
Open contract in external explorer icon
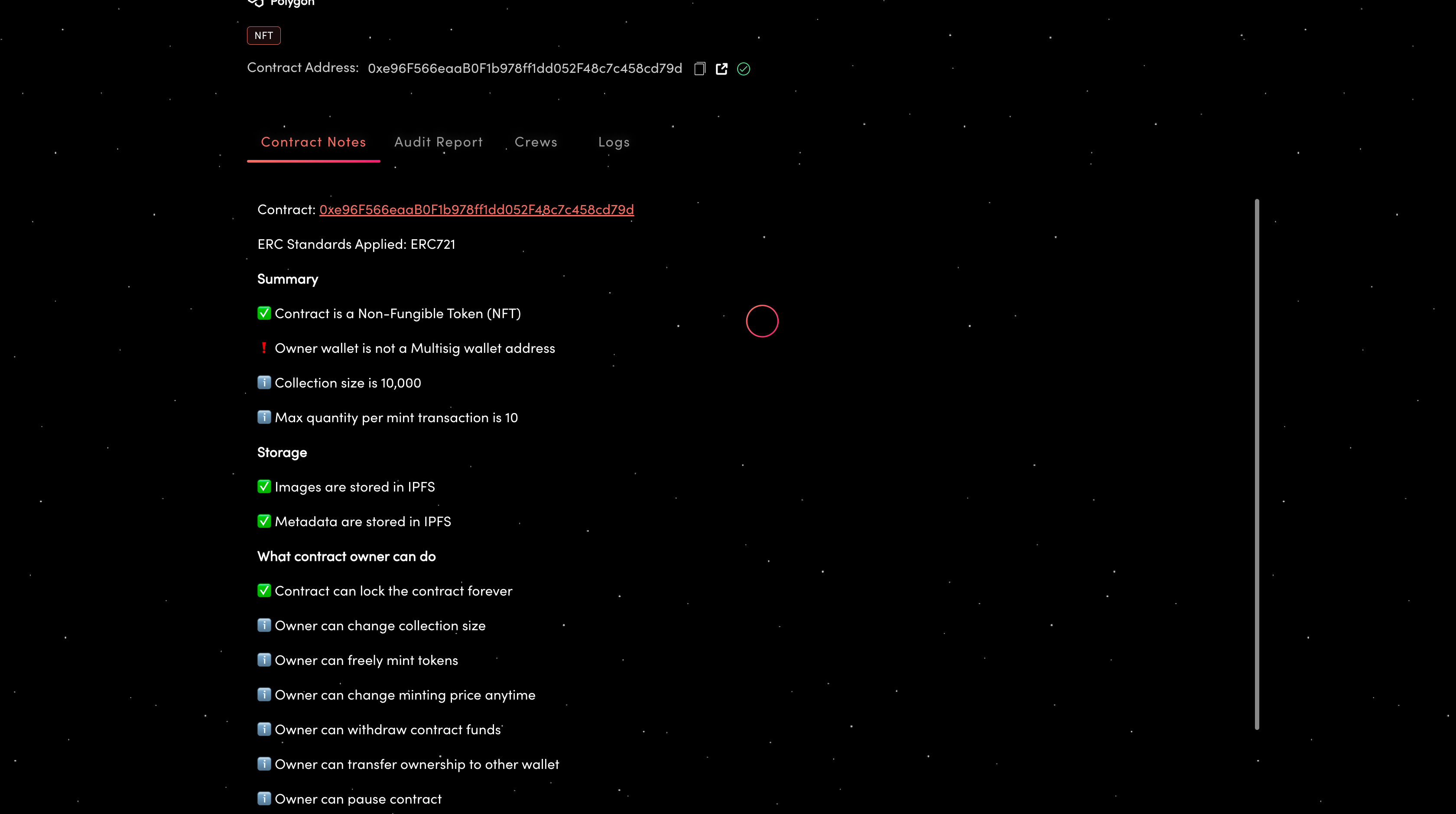coord(721,68)
